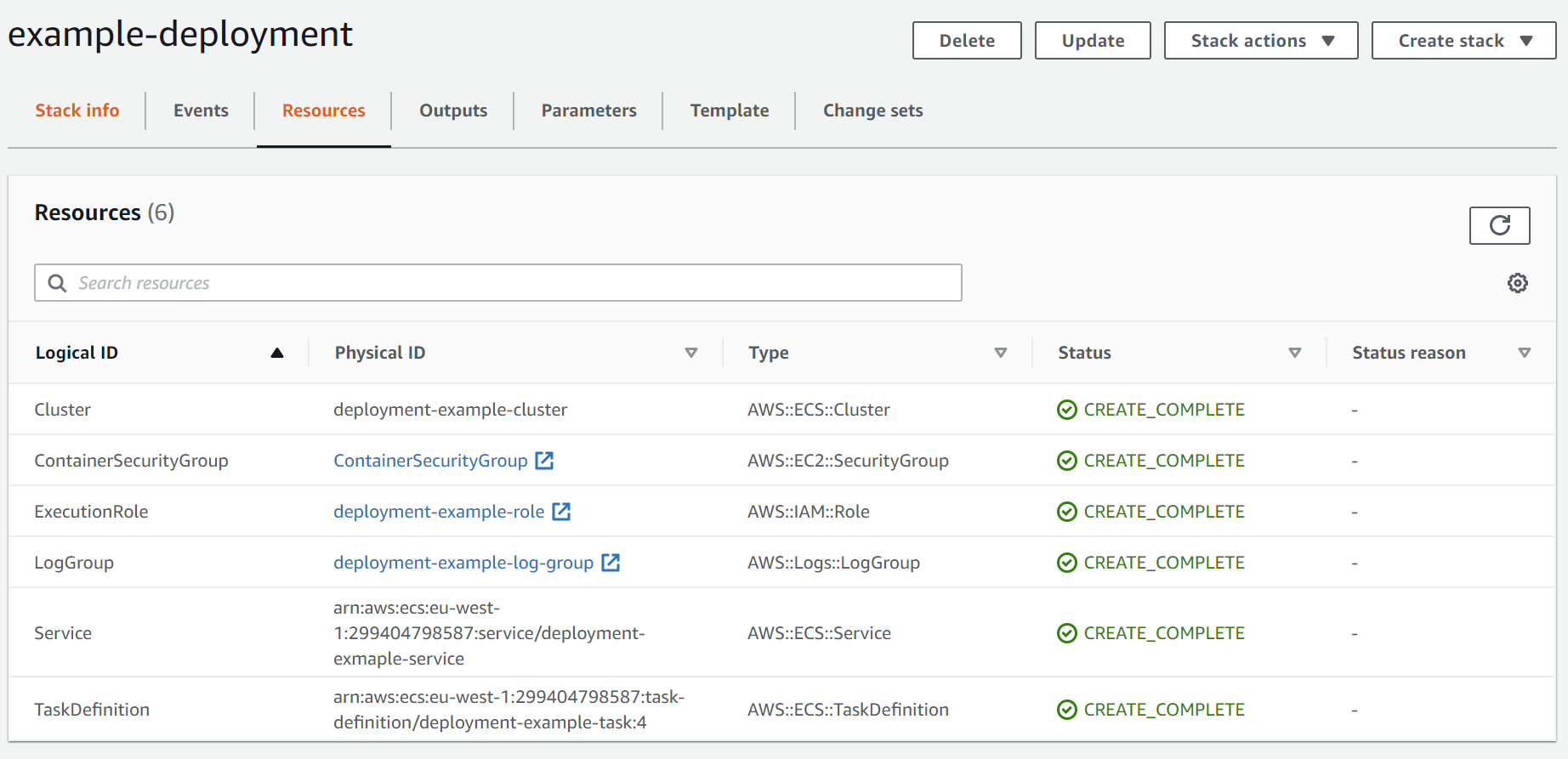
Task: Open the Create stack dropdown
Action: [1463, 41]
